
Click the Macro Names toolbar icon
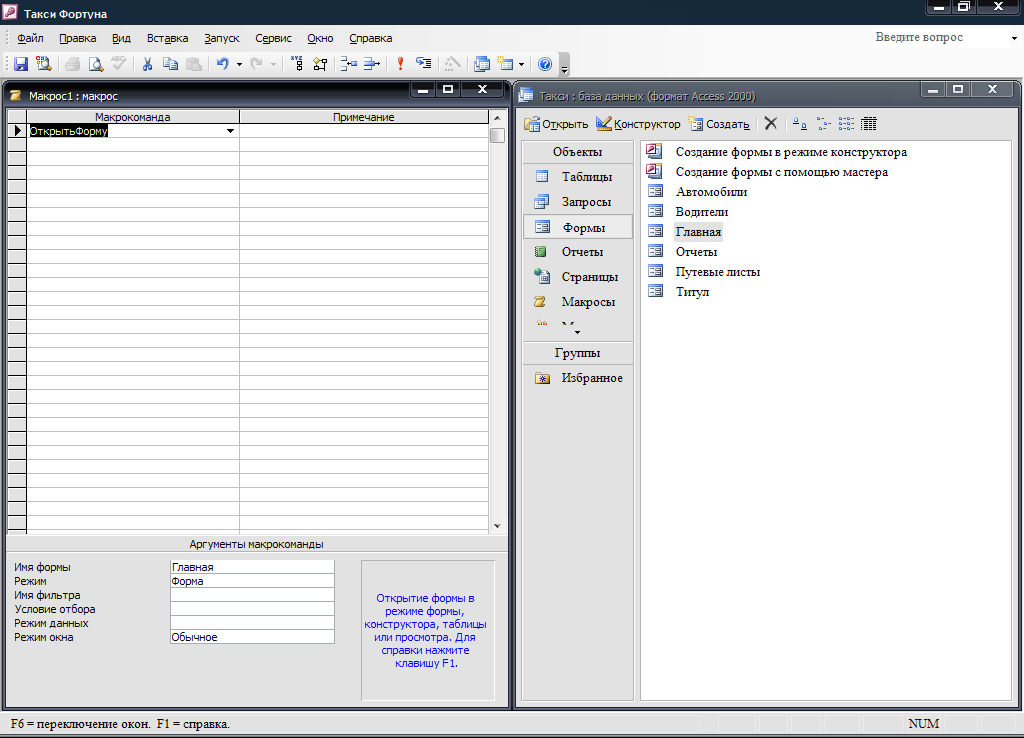(x=297, y=64)
